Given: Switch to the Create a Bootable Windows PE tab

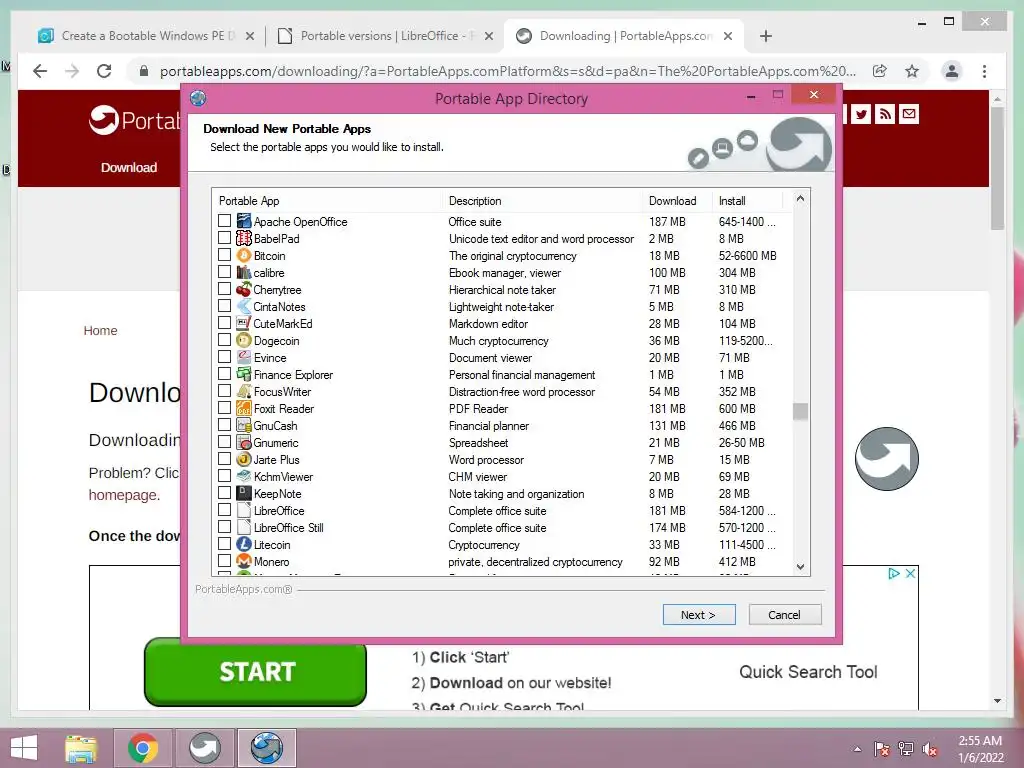Looking at the screenshot, I should click(146, 36).
